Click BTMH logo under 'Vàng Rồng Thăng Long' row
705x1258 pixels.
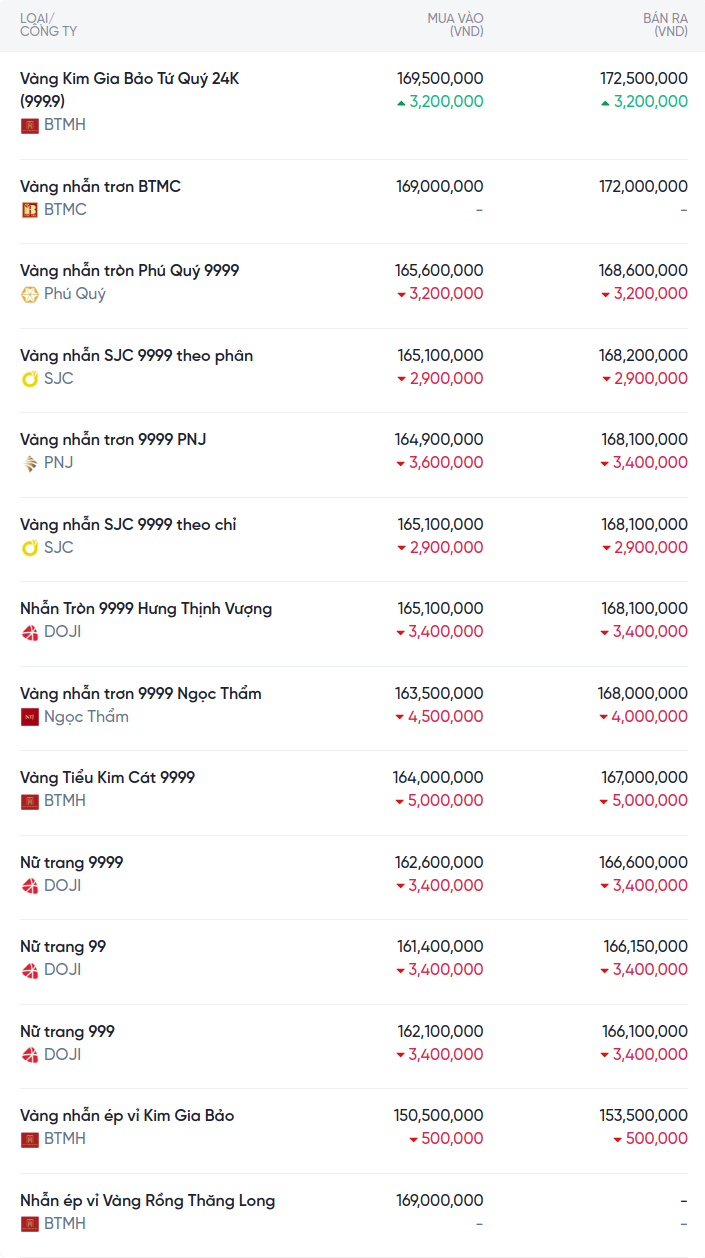pos(30,1224)
